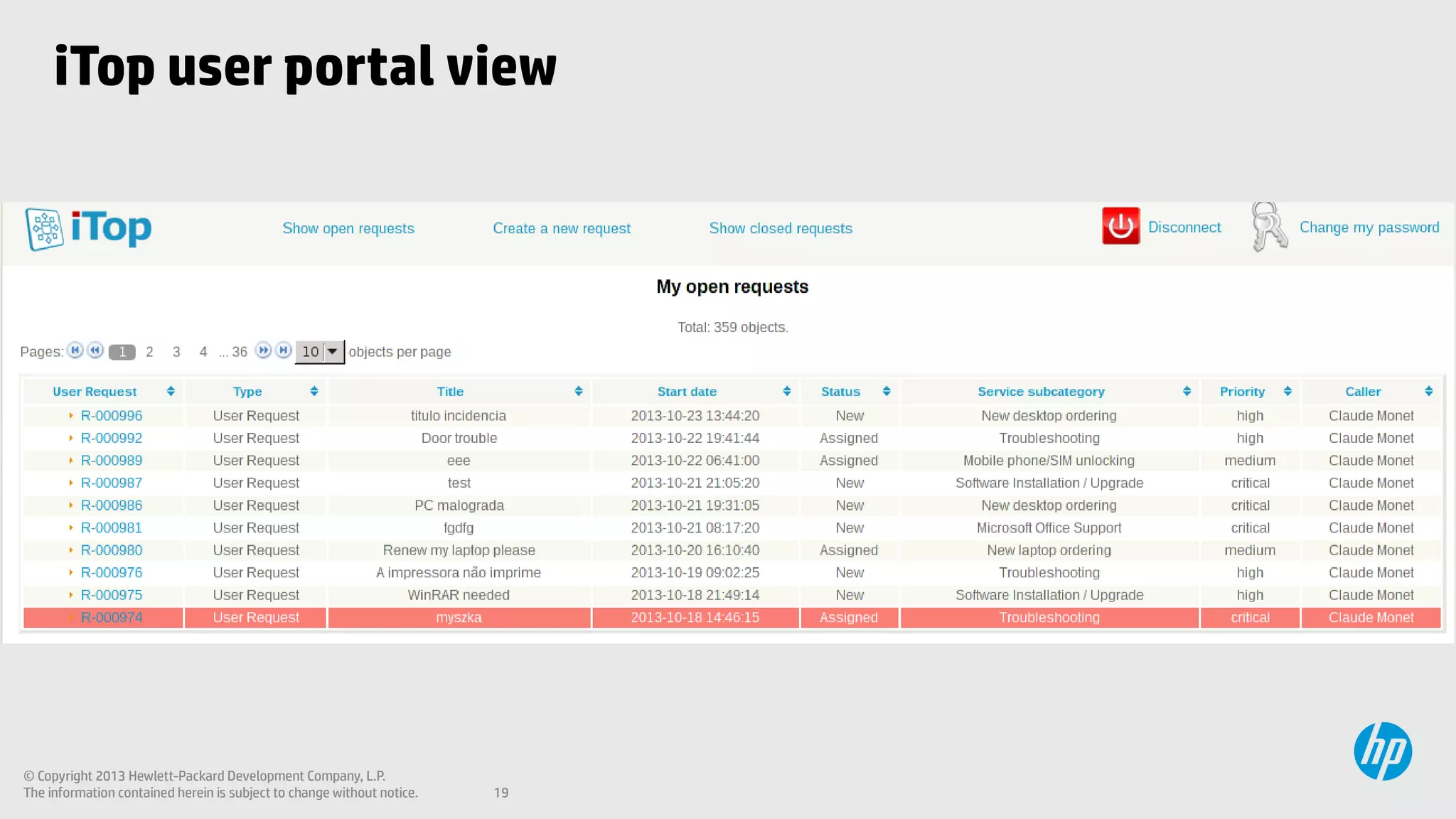Go to last page icon
1456x819 pixels.
tap(284, 350)
